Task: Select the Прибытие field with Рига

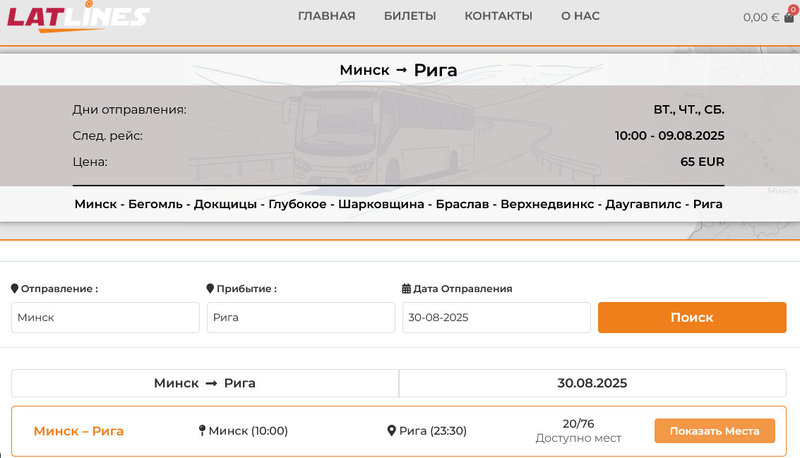Action: click(x=301, y=317)
